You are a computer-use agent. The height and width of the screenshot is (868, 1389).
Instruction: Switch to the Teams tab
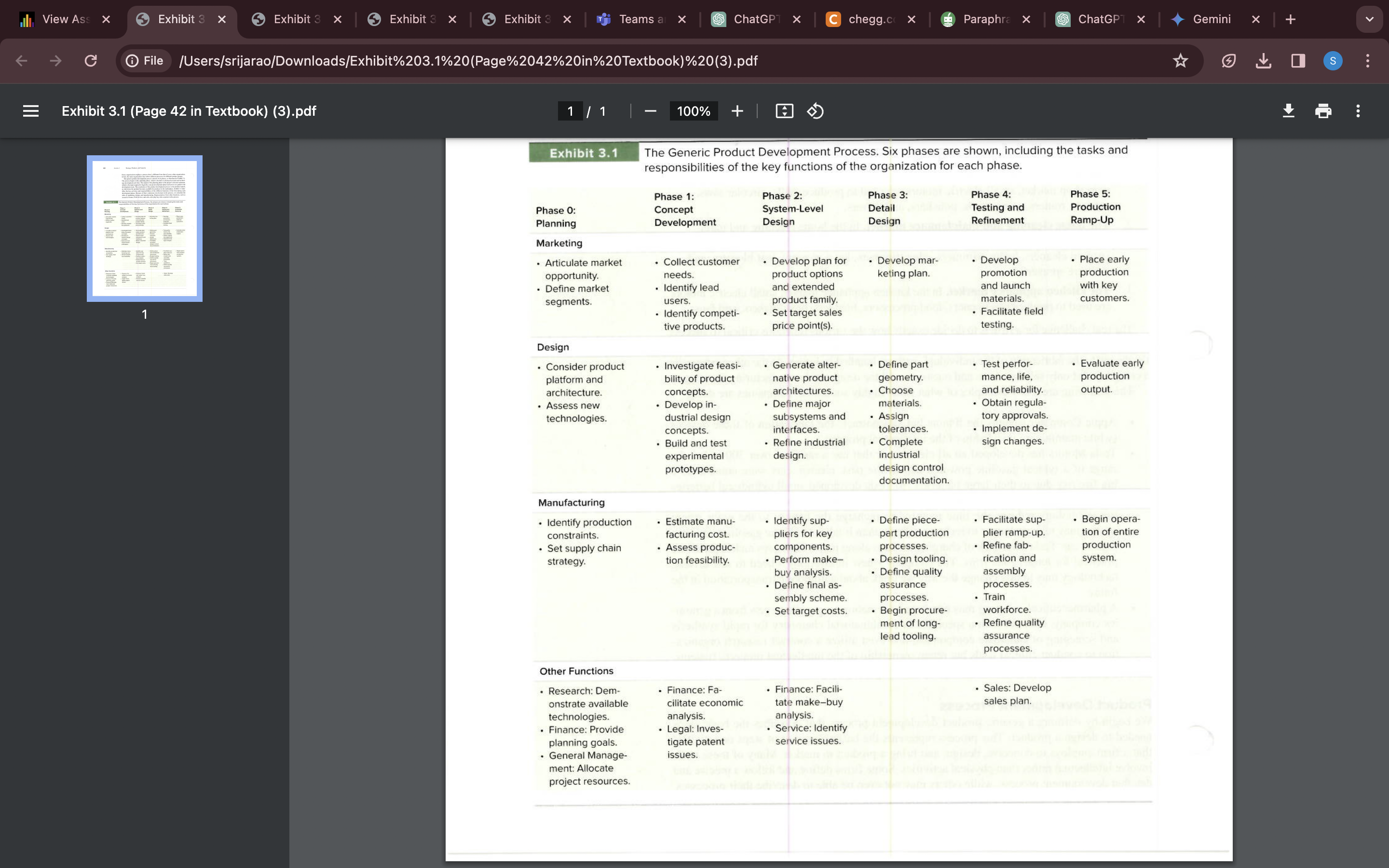637,19
